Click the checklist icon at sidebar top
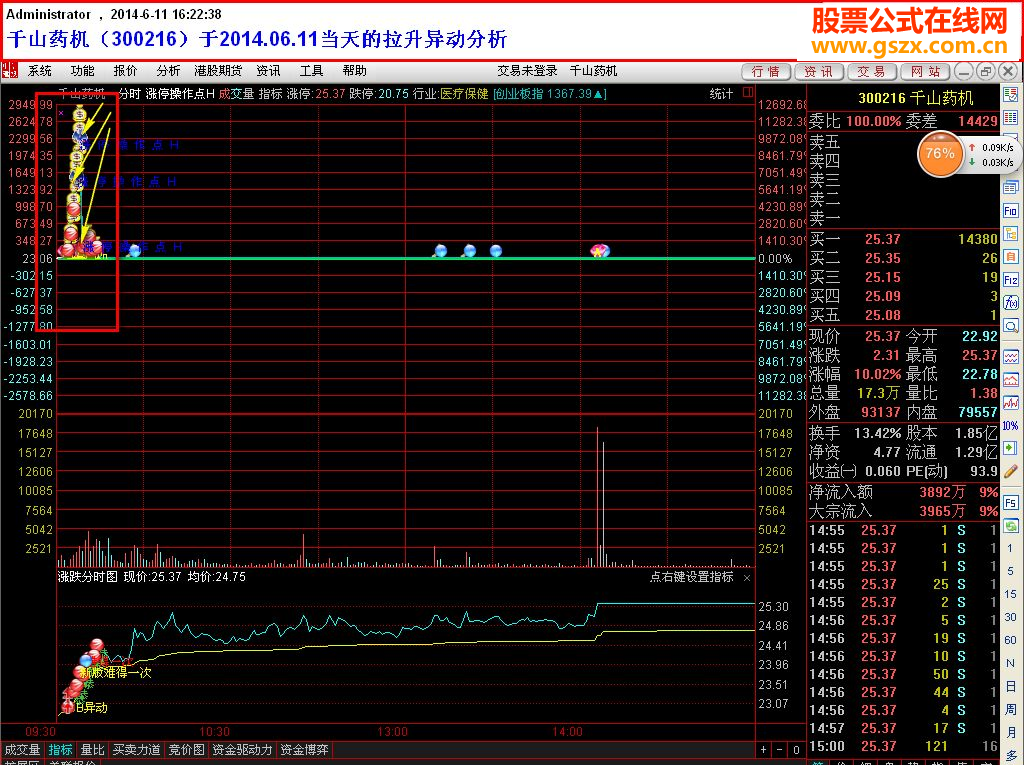 pyautogui.click(x=1010, y=95)
